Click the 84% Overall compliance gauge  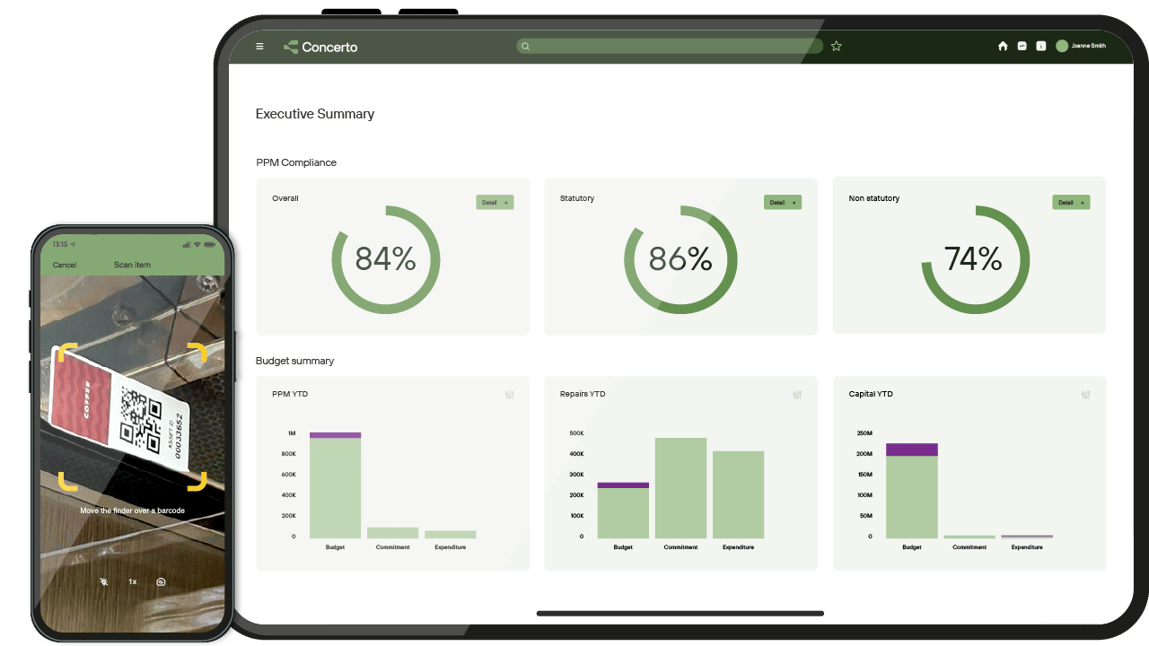click(x=385, y=259)
